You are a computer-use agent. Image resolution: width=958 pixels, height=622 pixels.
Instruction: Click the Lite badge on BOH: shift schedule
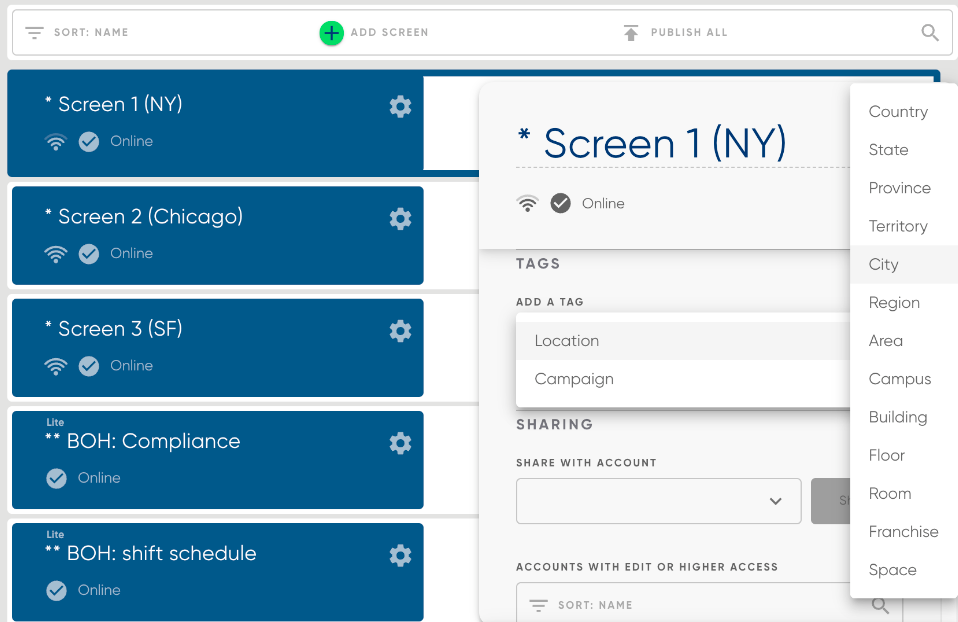55,535
